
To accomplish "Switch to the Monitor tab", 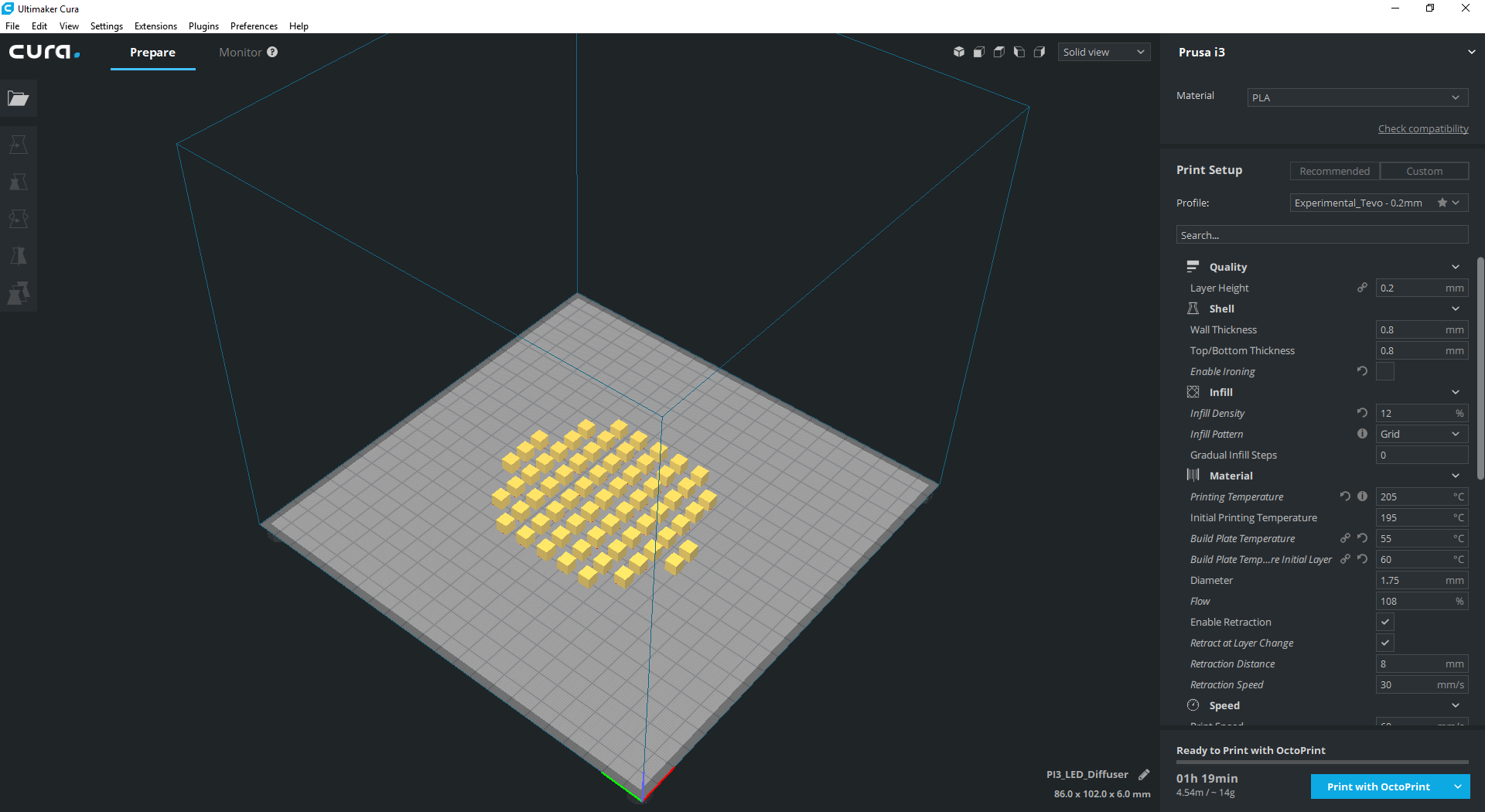I will [x=240, y=52].
